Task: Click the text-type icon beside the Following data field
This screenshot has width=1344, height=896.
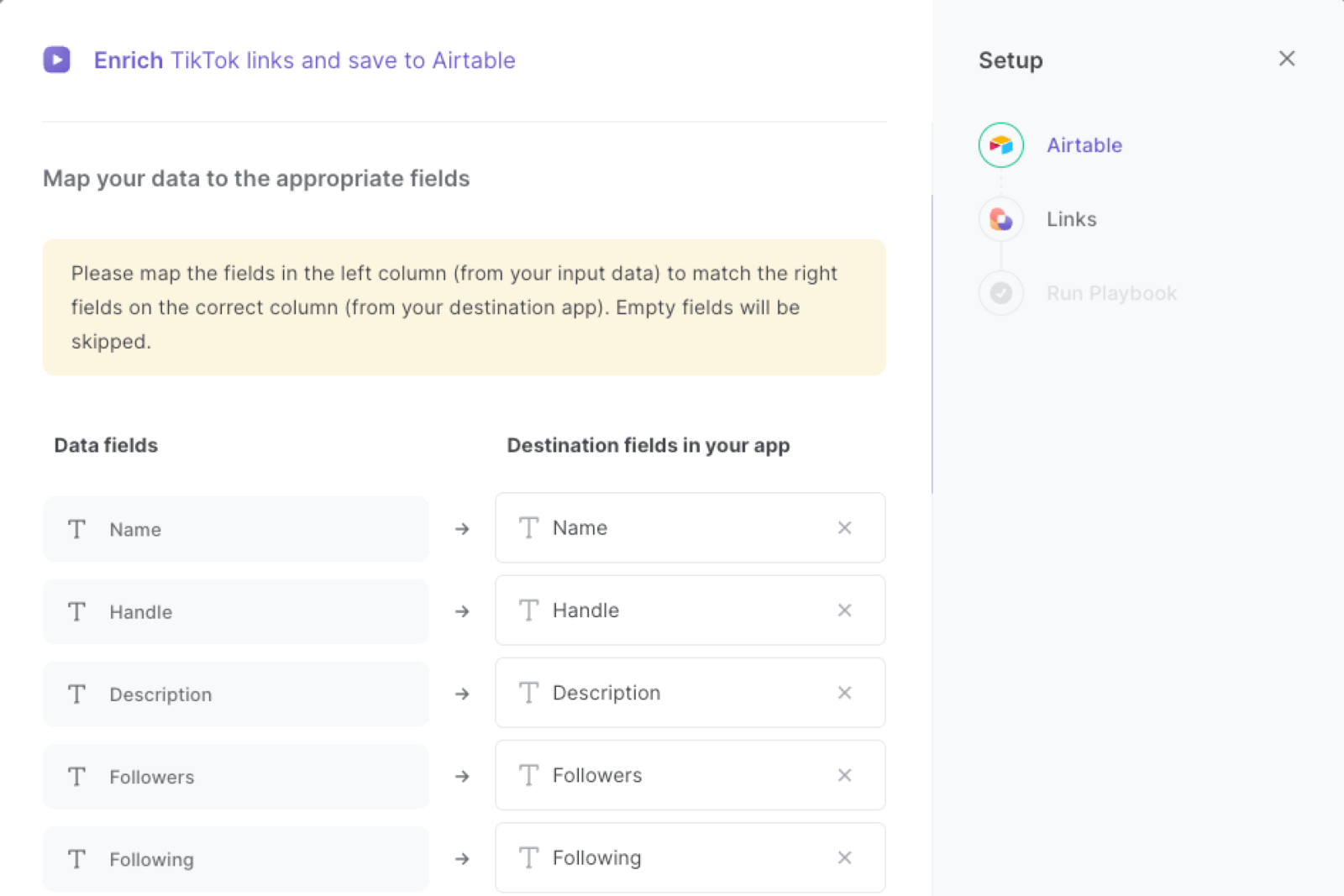Action: [76, 859]
